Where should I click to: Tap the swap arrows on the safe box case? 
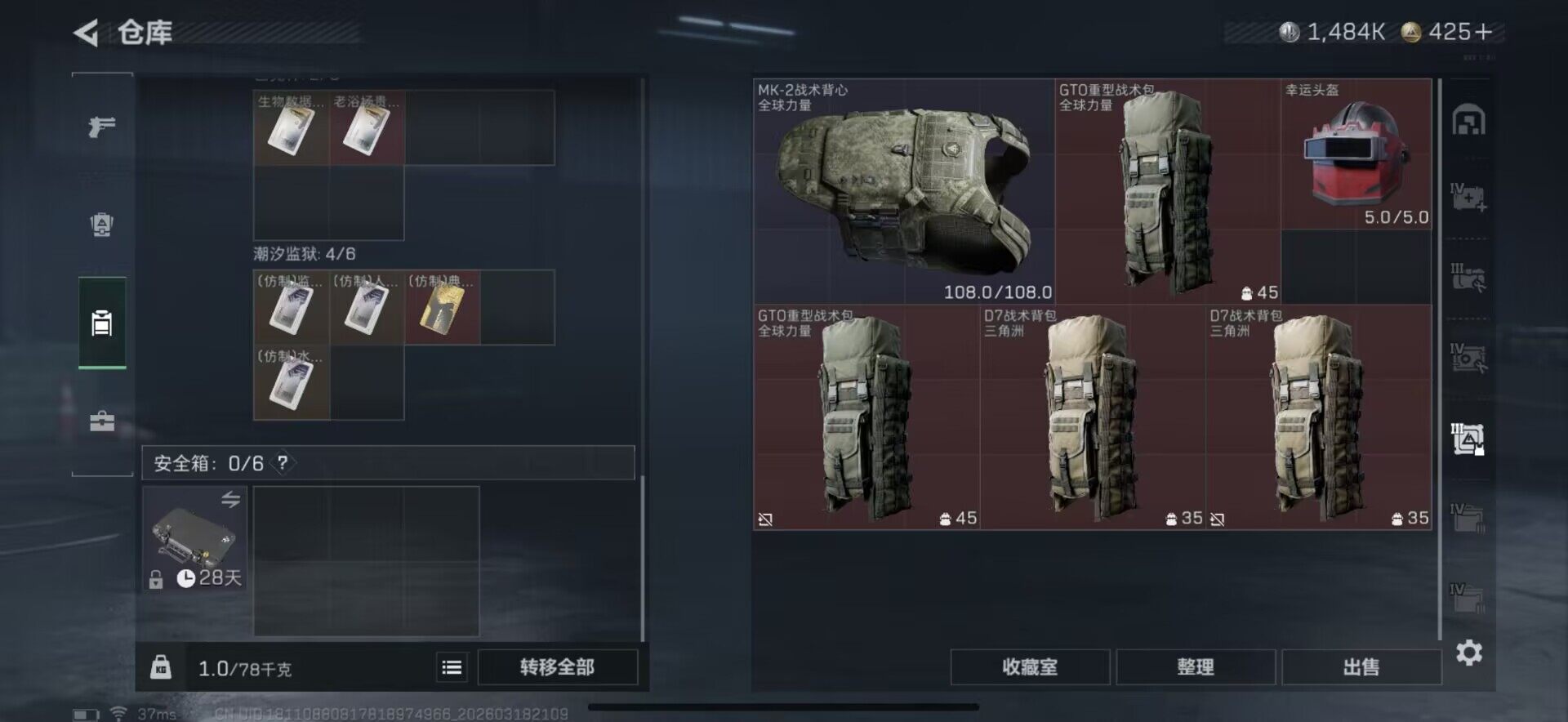coord(231,499)
